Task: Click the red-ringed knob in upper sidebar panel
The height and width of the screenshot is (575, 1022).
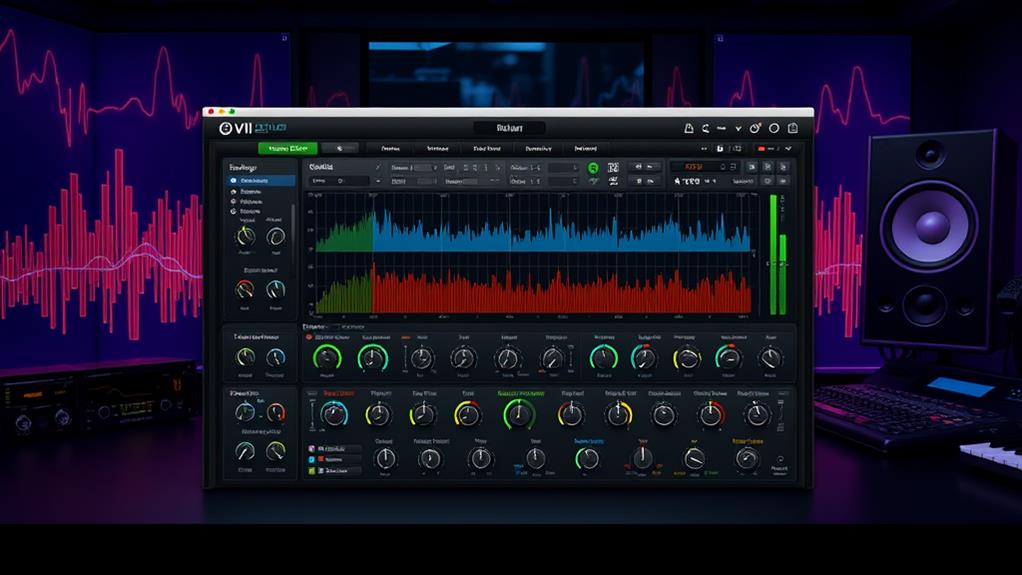Action: [245, 289]
